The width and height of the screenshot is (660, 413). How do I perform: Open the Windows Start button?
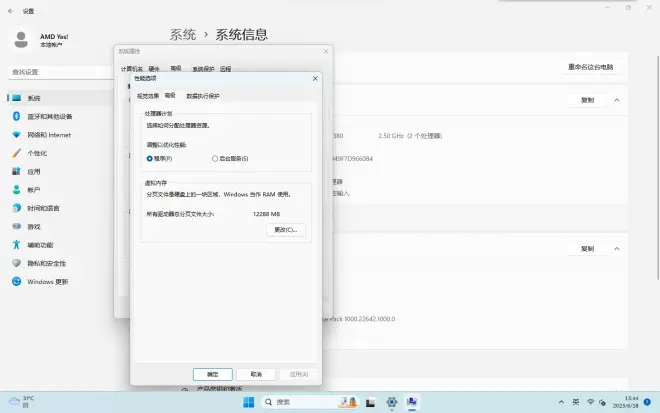pyautogui.click(x=248, y=402)
